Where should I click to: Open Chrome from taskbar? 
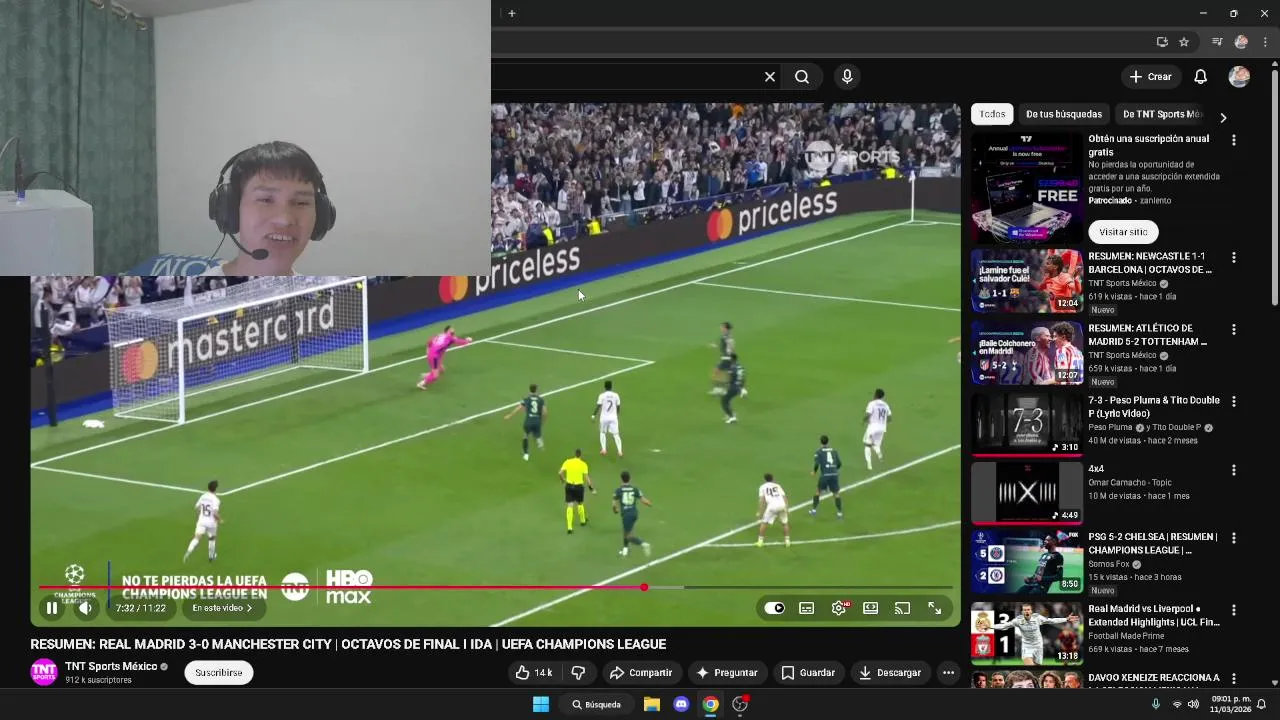coord(710,704)
